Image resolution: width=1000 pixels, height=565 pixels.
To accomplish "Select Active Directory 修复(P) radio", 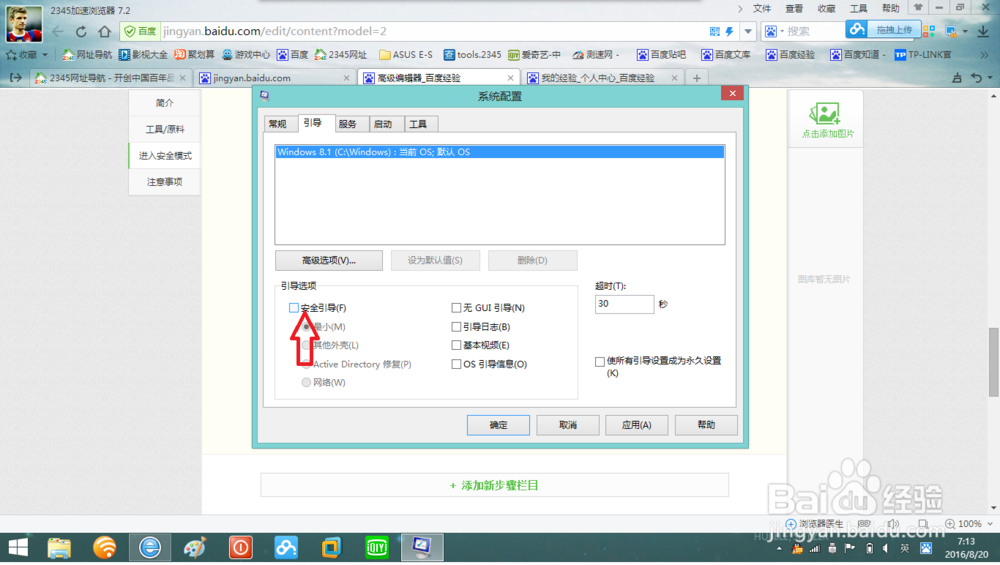I will 306,364.
